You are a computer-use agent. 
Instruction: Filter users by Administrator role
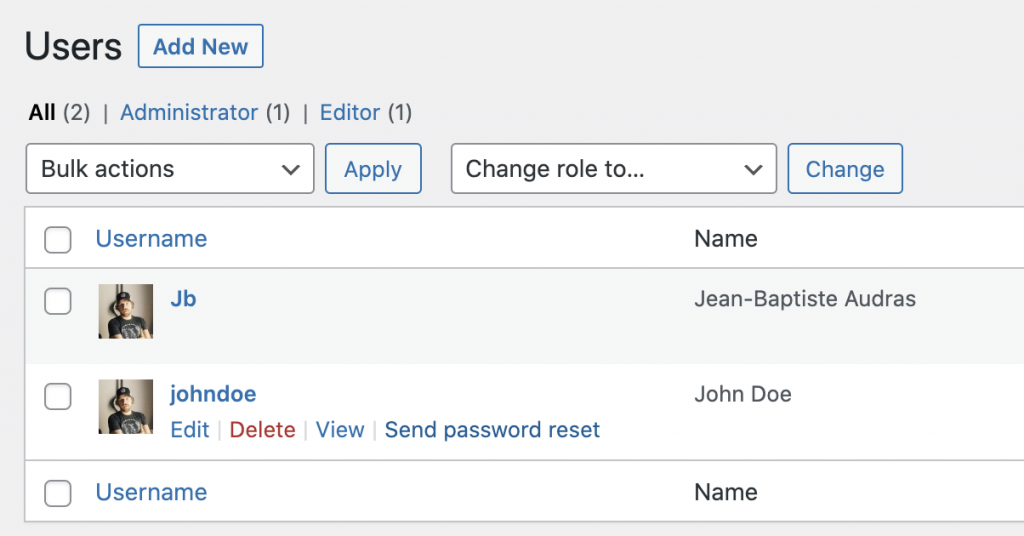(x=189, y=112)
